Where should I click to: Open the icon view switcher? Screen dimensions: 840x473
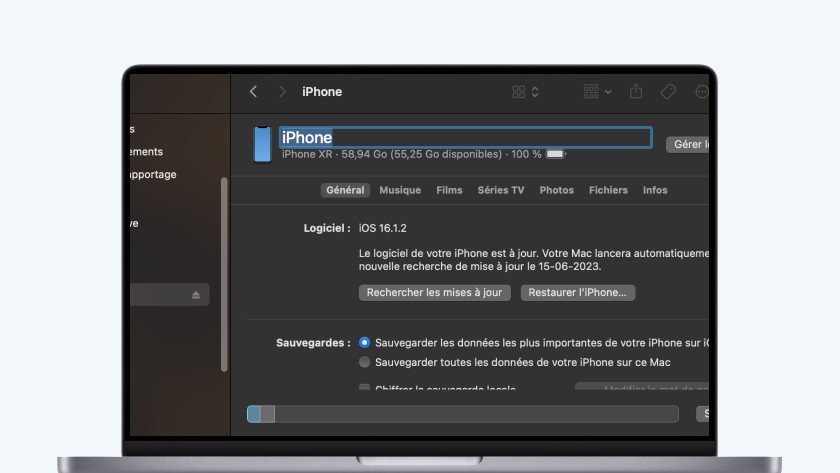[x=525, y=92]
